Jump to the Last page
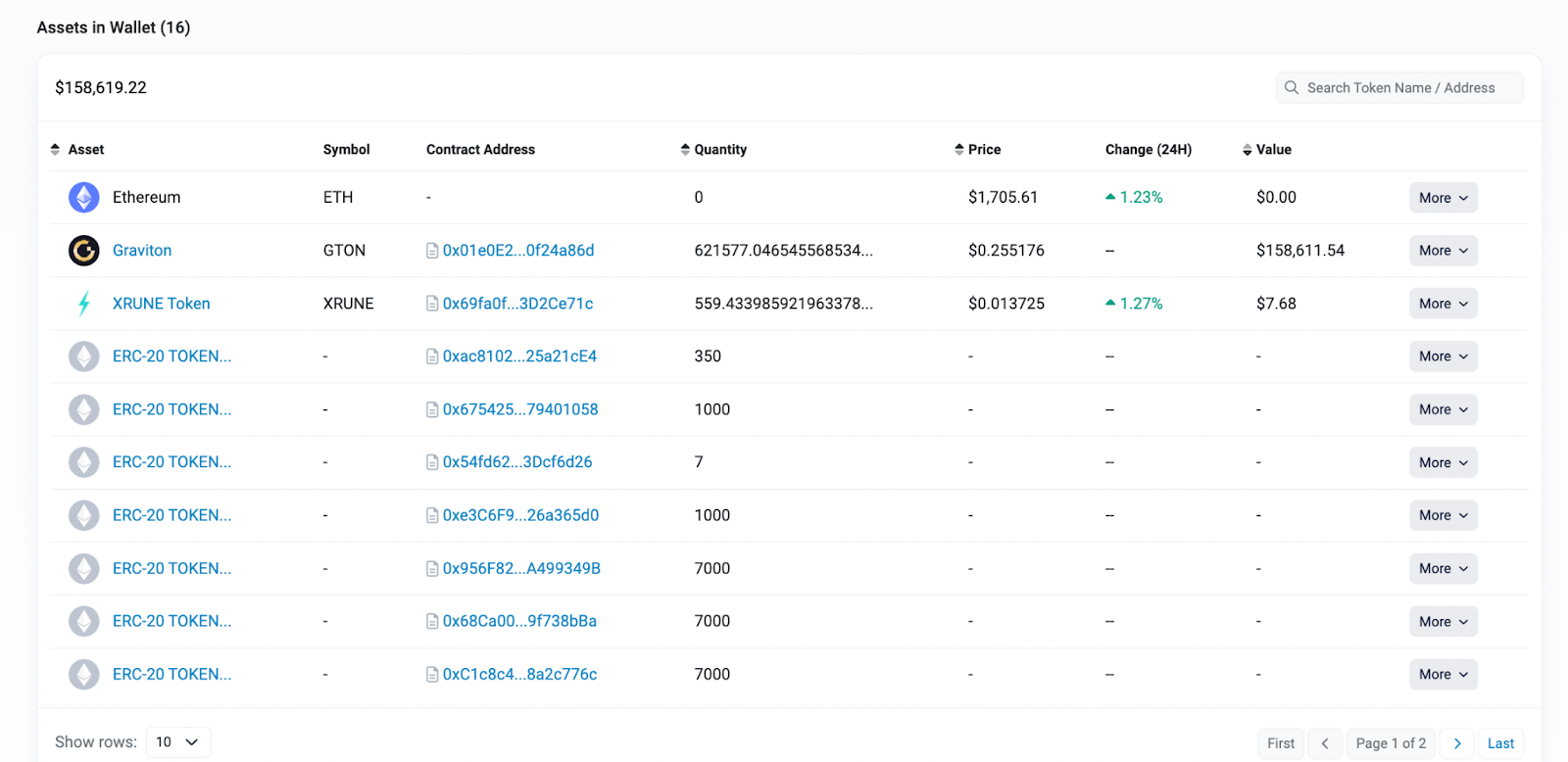Viewport: 1568px width, 762px height. point(1500,743)
